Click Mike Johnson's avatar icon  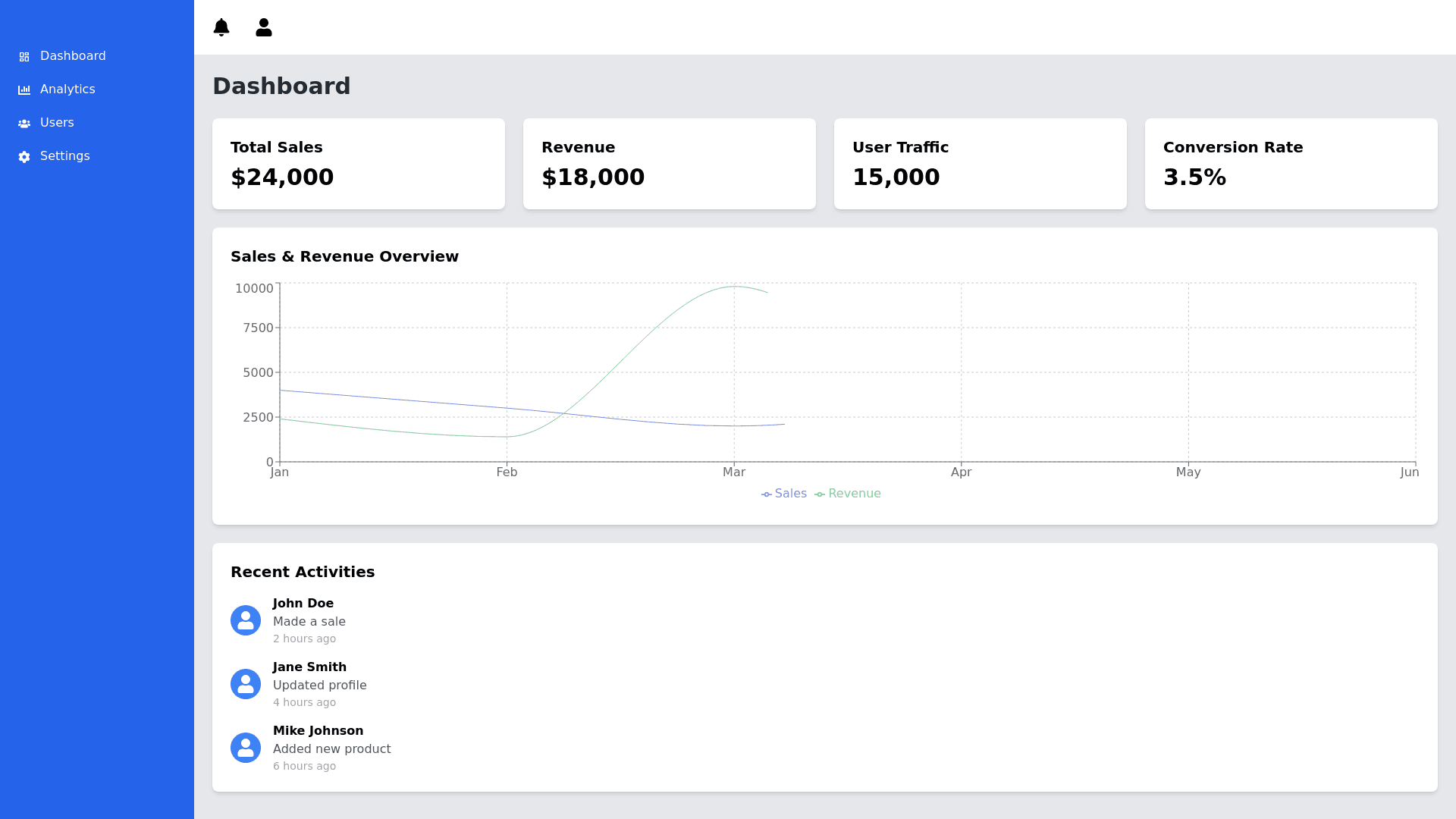[246, 748]
